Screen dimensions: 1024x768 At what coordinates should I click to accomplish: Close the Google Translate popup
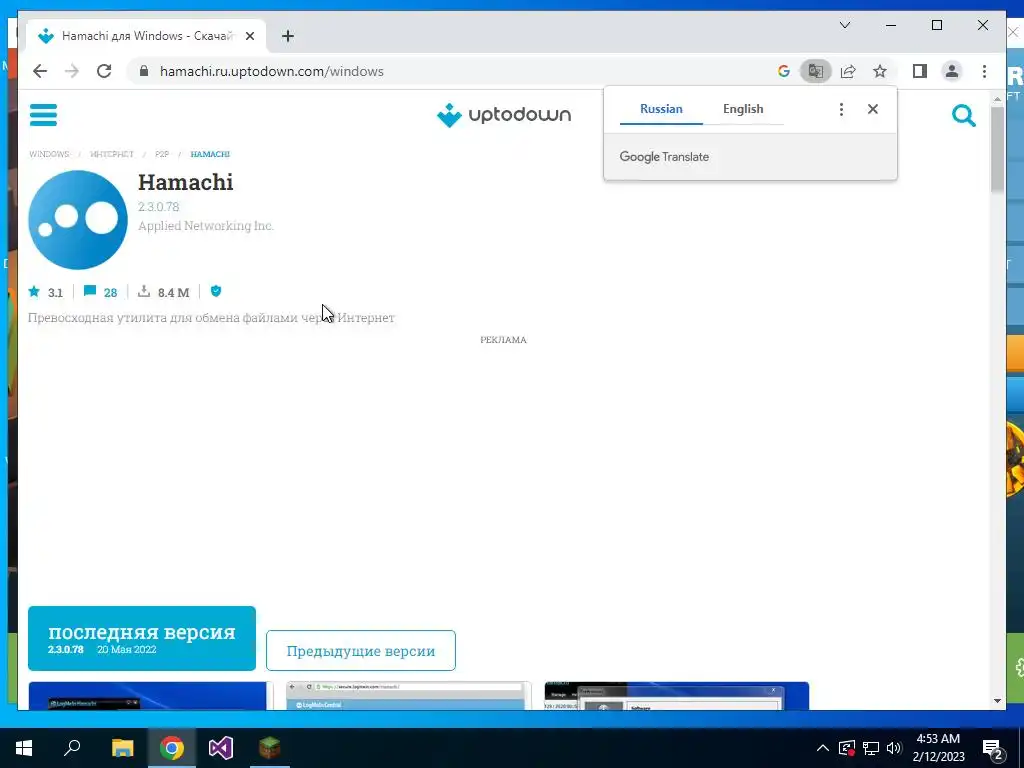pos(872,109)
